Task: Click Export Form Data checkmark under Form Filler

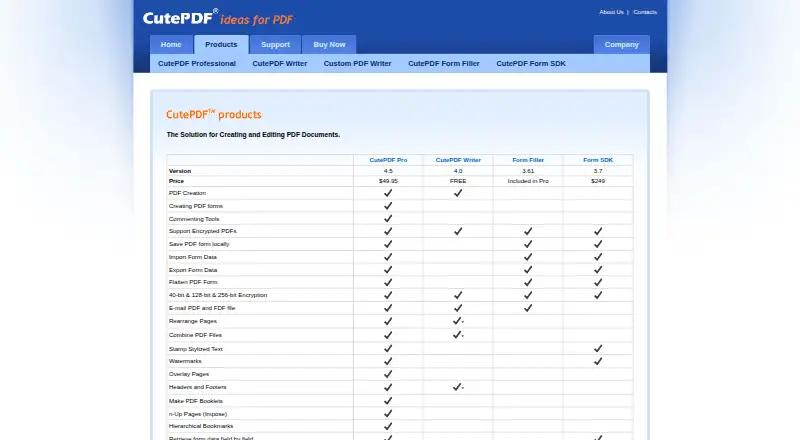Action: [528, 270]
